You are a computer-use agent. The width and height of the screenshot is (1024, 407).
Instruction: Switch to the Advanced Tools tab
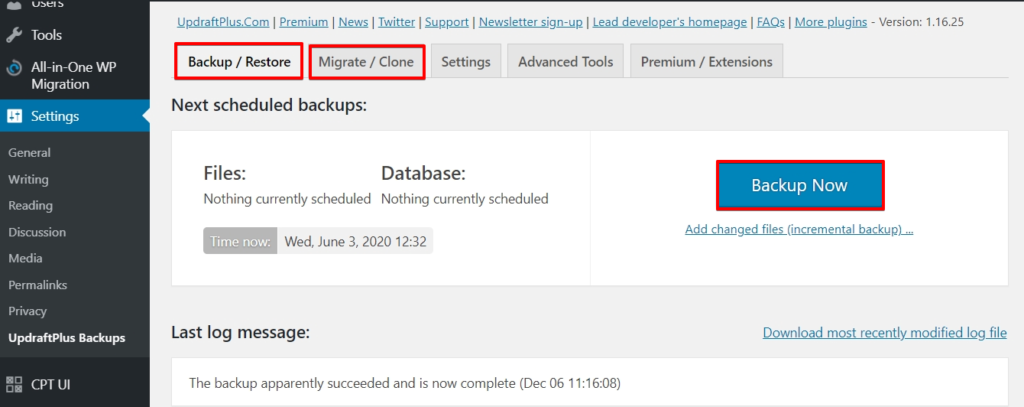566,62
